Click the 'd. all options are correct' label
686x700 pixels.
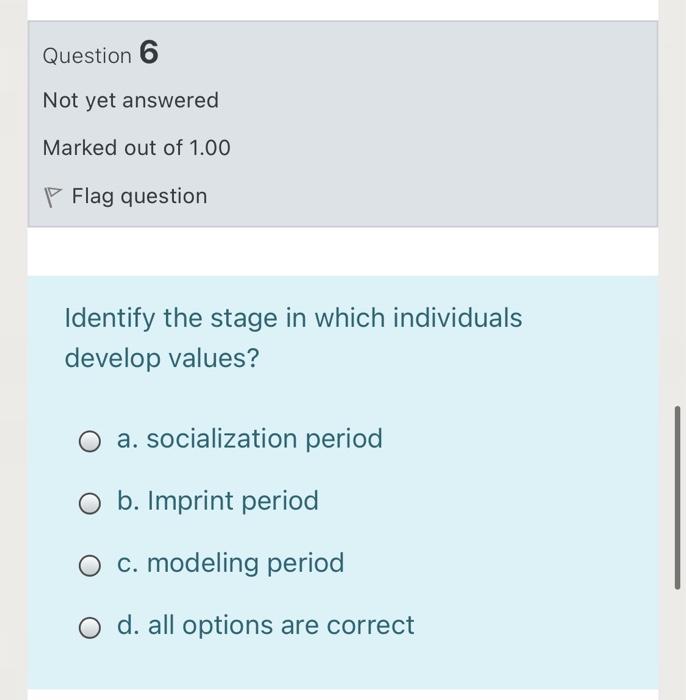click(265, 625)
